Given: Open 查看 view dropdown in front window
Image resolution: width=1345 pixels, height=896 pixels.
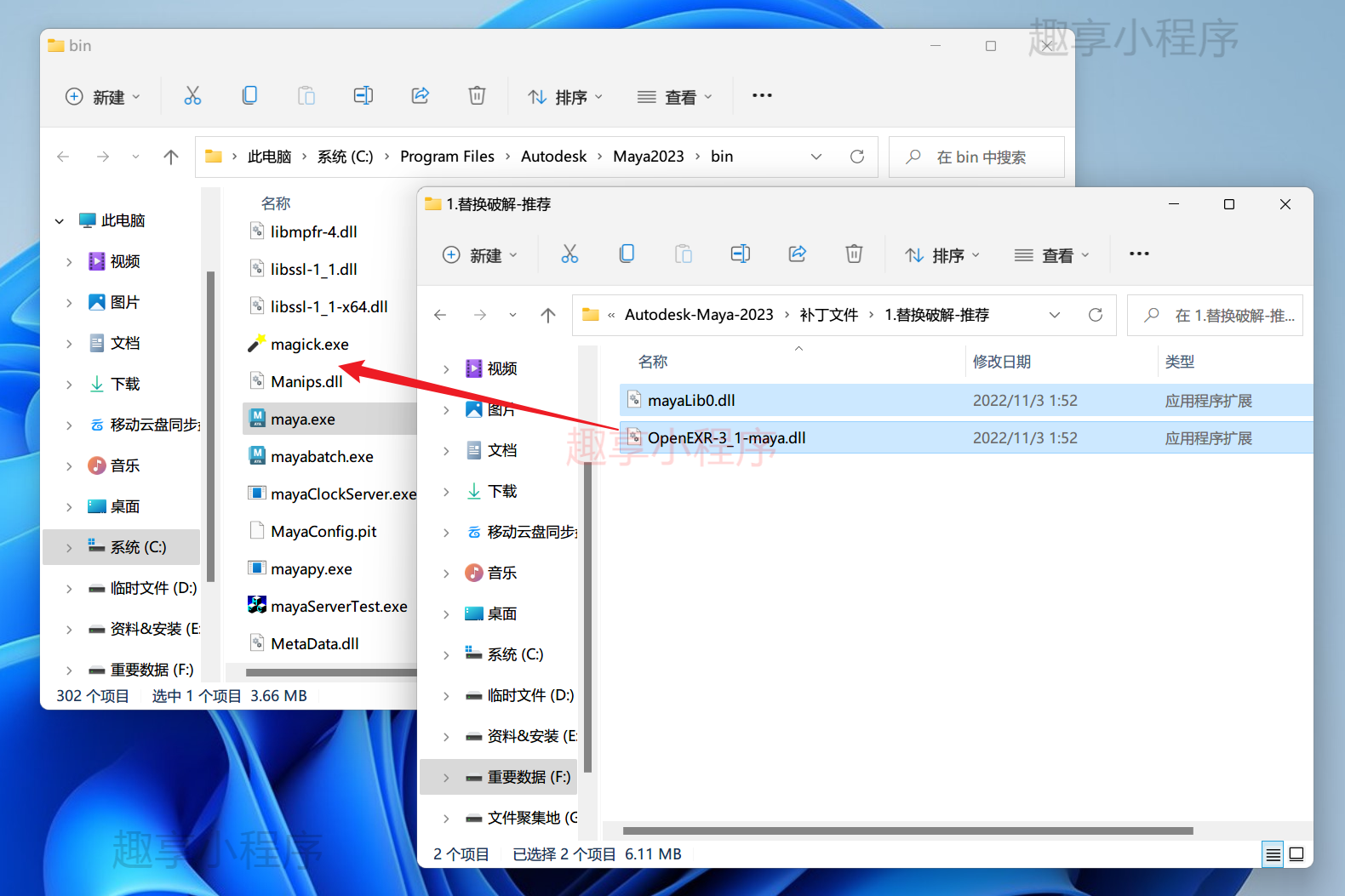Looking at the screenshot, I should pyautogui.click(x=1052, y=254).
